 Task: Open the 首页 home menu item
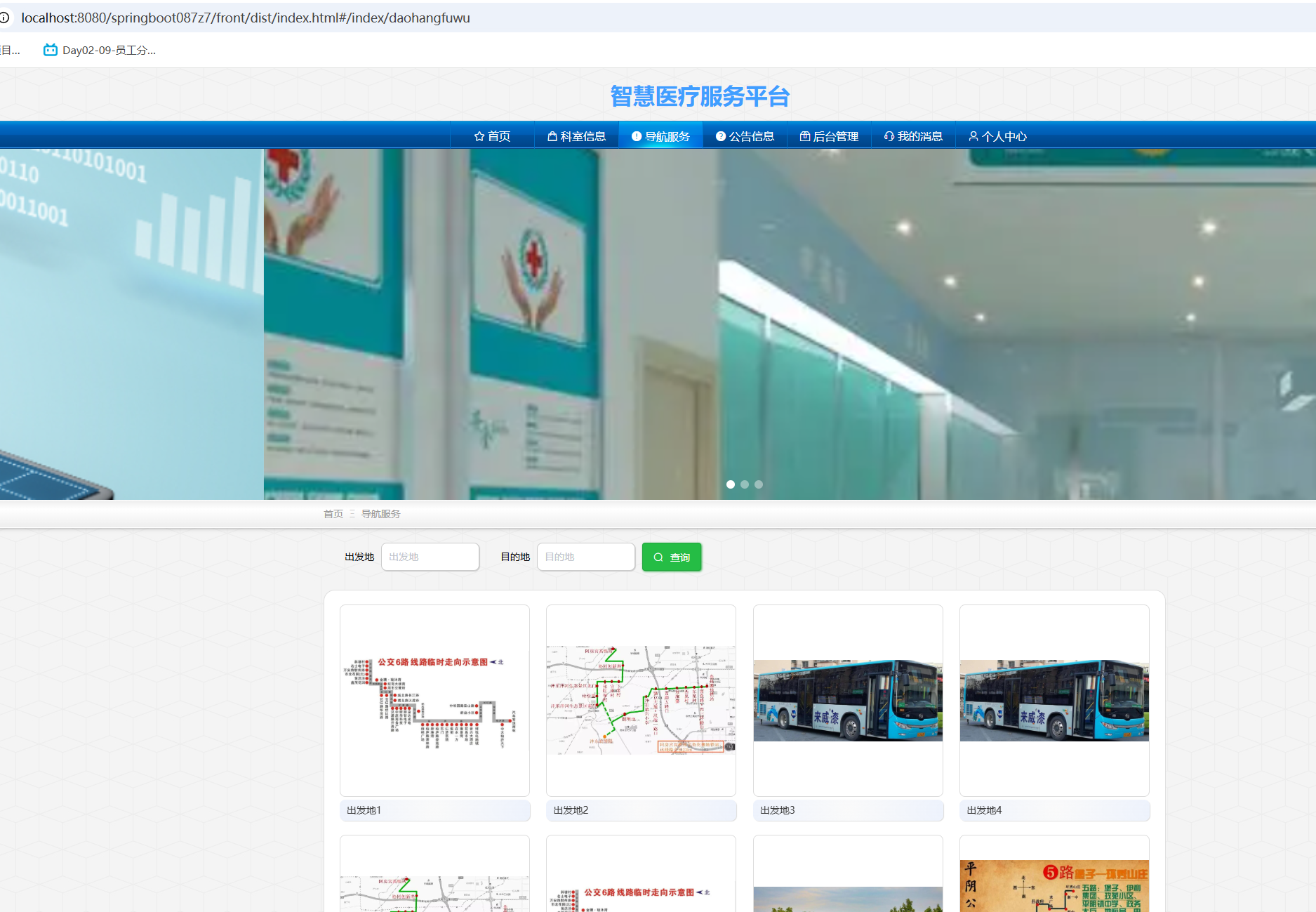(x=492, y=136)
